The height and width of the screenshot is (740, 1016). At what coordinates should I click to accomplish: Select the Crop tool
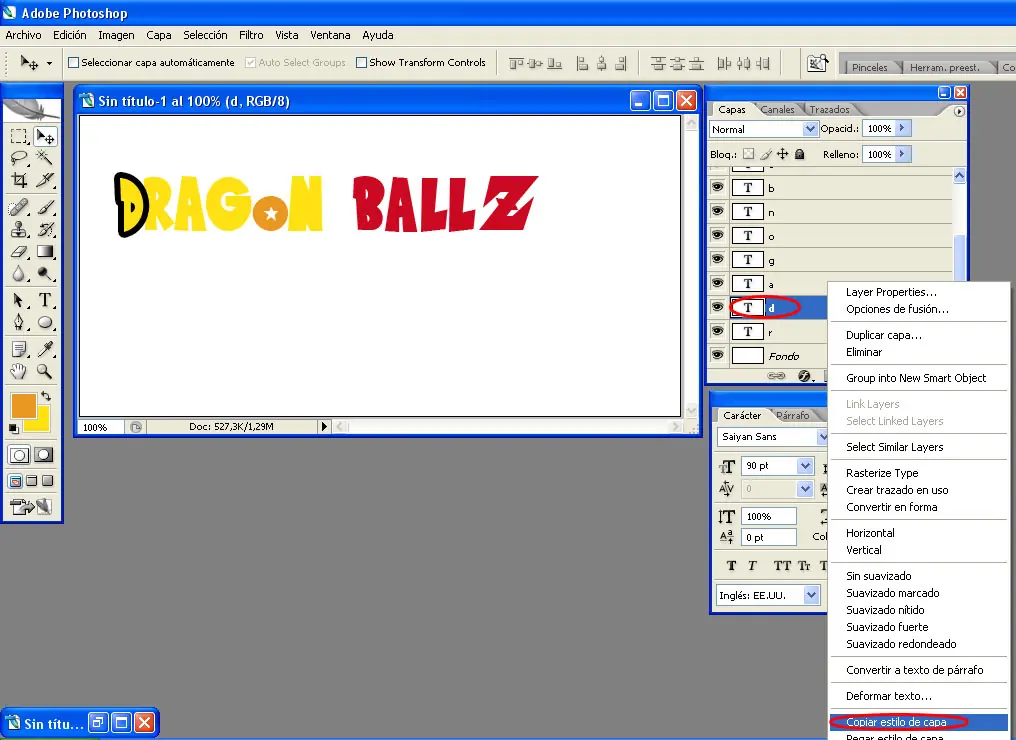19,179
